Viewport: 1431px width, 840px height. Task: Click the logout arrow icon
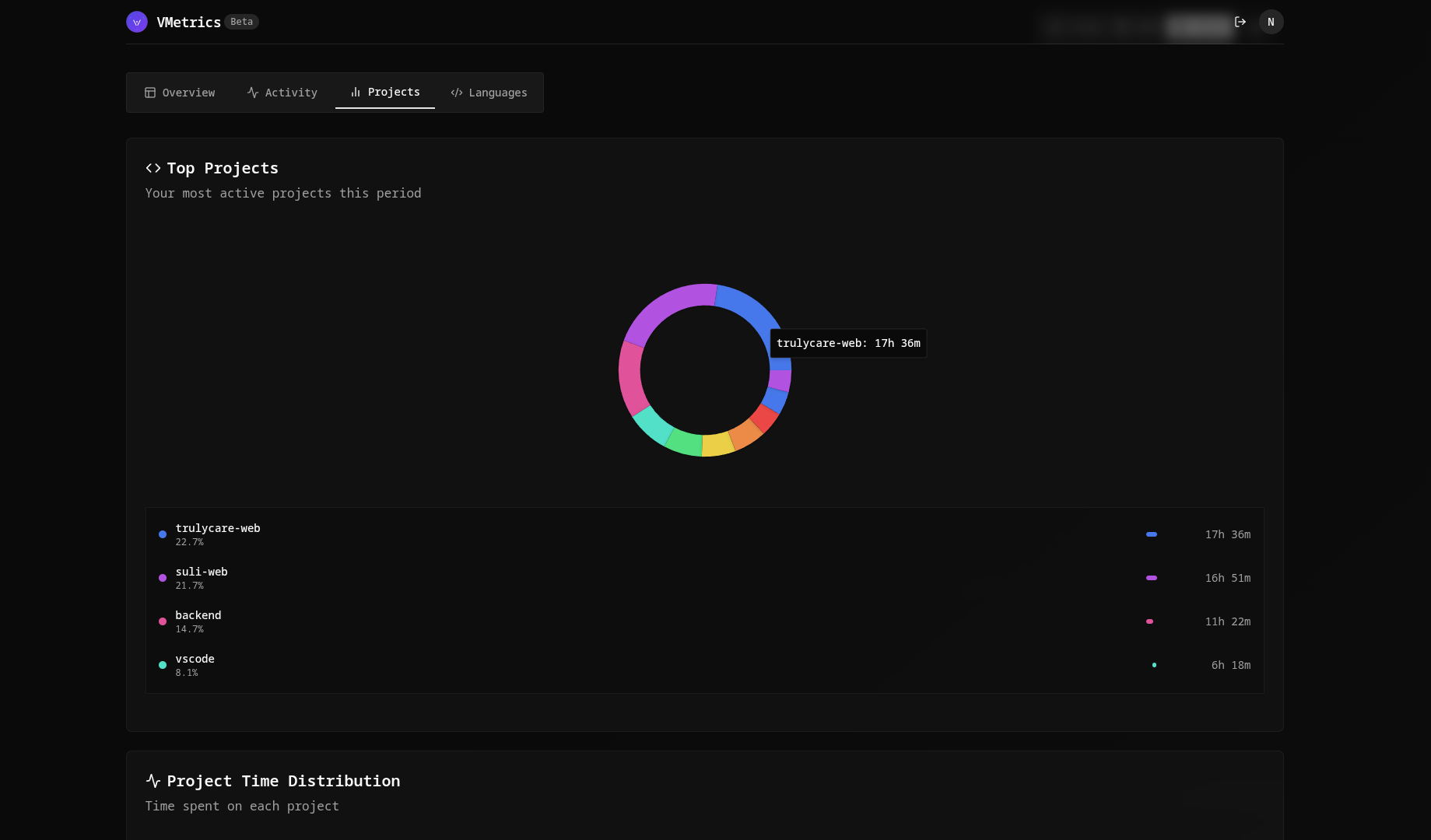[x=1240, y=22]
